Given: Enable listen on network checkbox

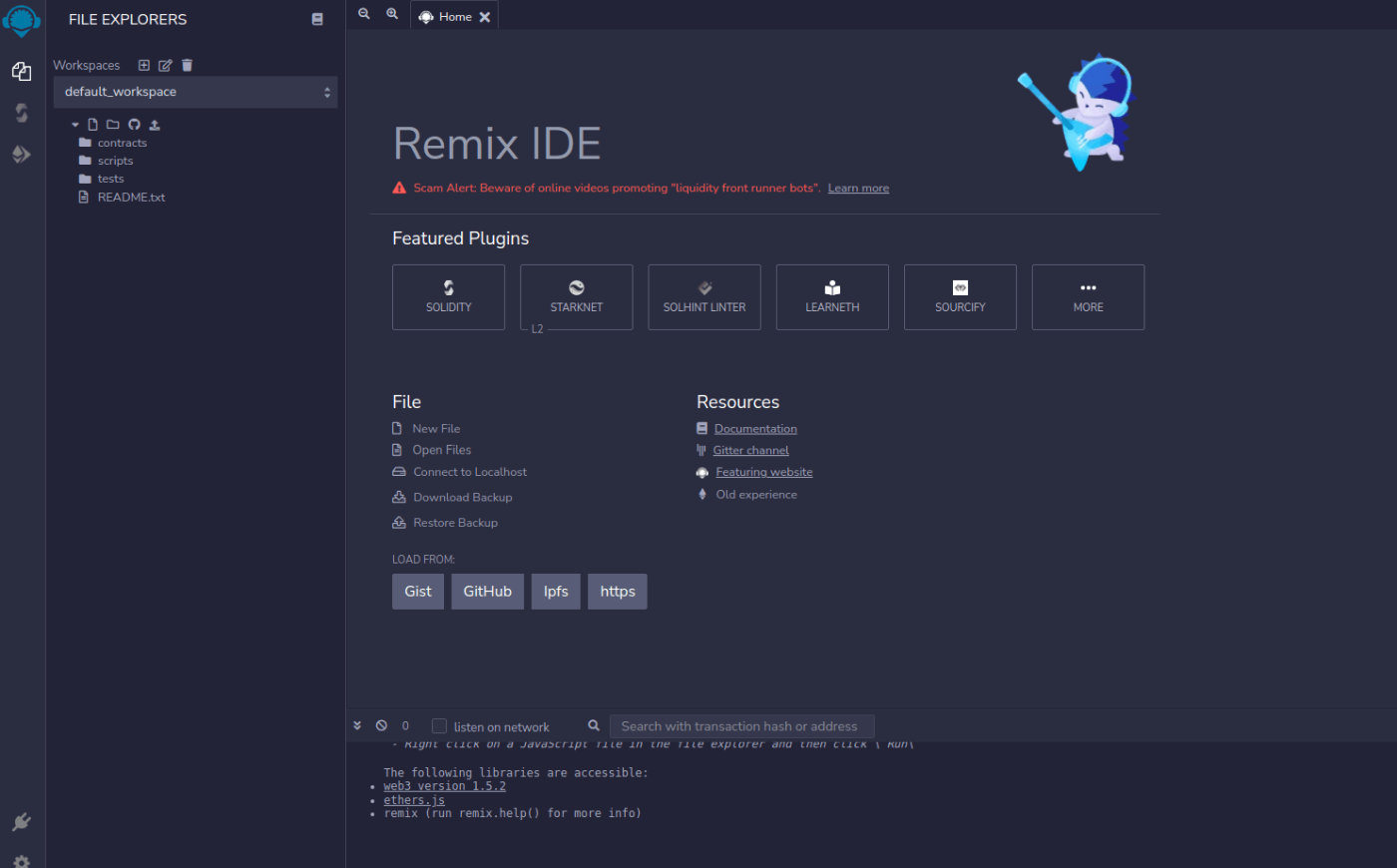Looking at the screenshot, I should point(439,726).
